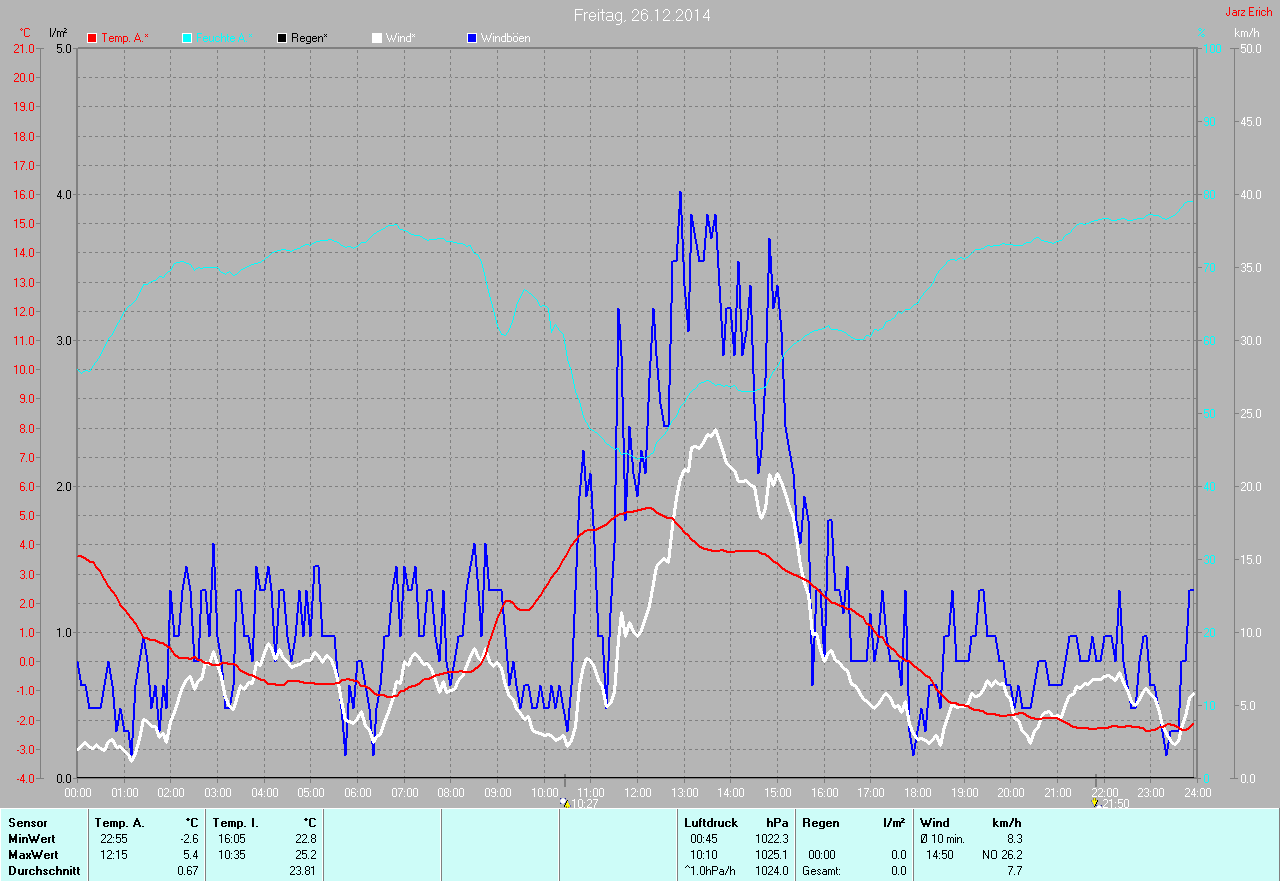This screenshot has height=881, width=1280.
Task: Click the white Wind legend swatch
Action: 377,38
